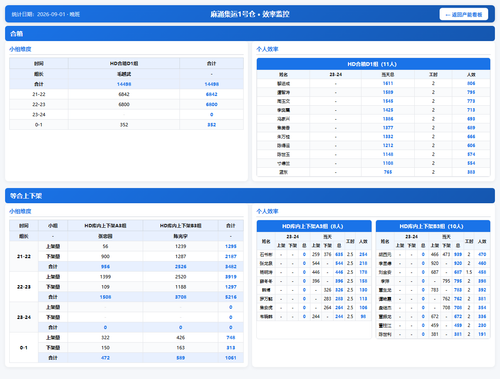The width and height of the screenshot is (500, 379).
Task: Click value 6800 in the HD合箱D1组 column
Action: 124,104
